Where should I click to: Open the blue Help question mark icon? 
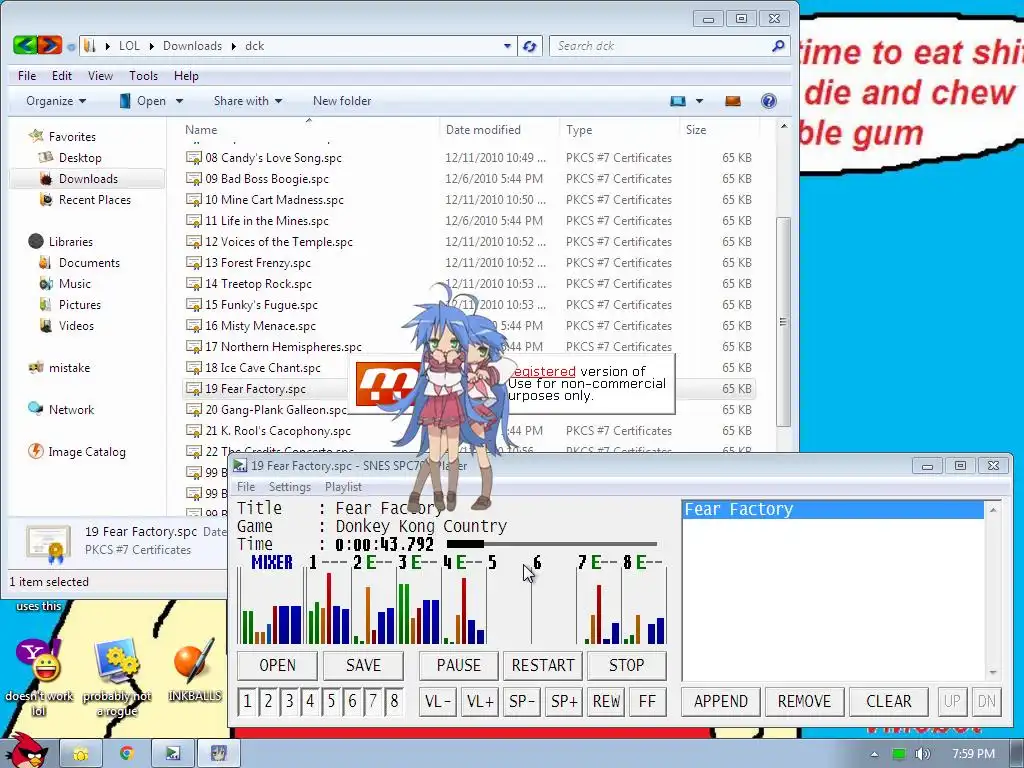[769, 101]
